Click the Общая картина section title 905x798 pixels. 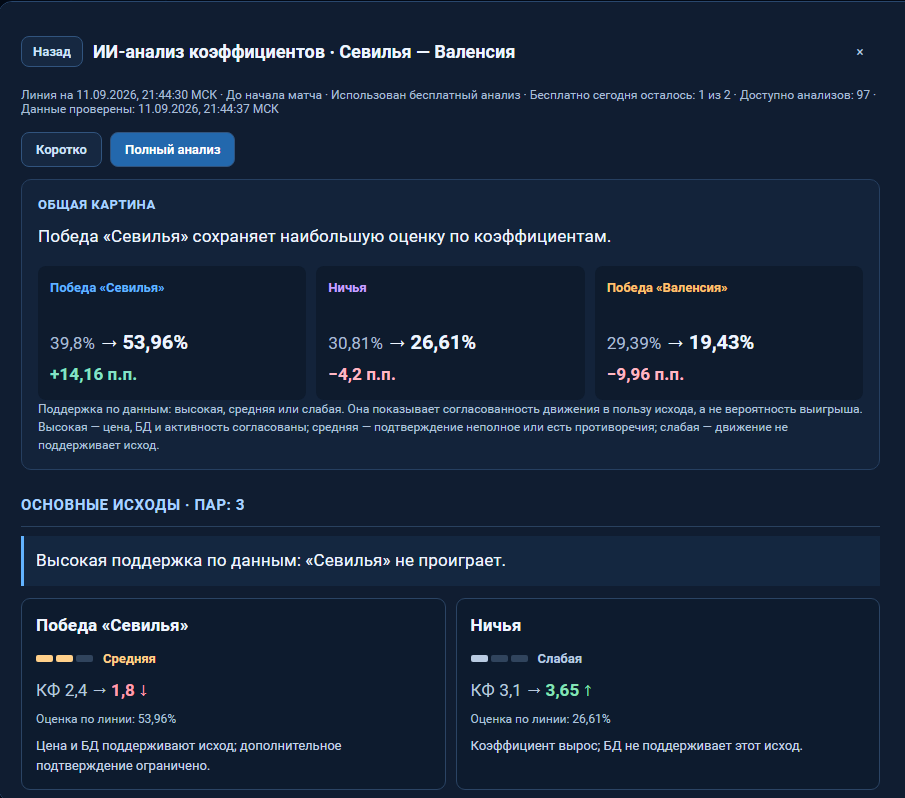coord(96,205)
